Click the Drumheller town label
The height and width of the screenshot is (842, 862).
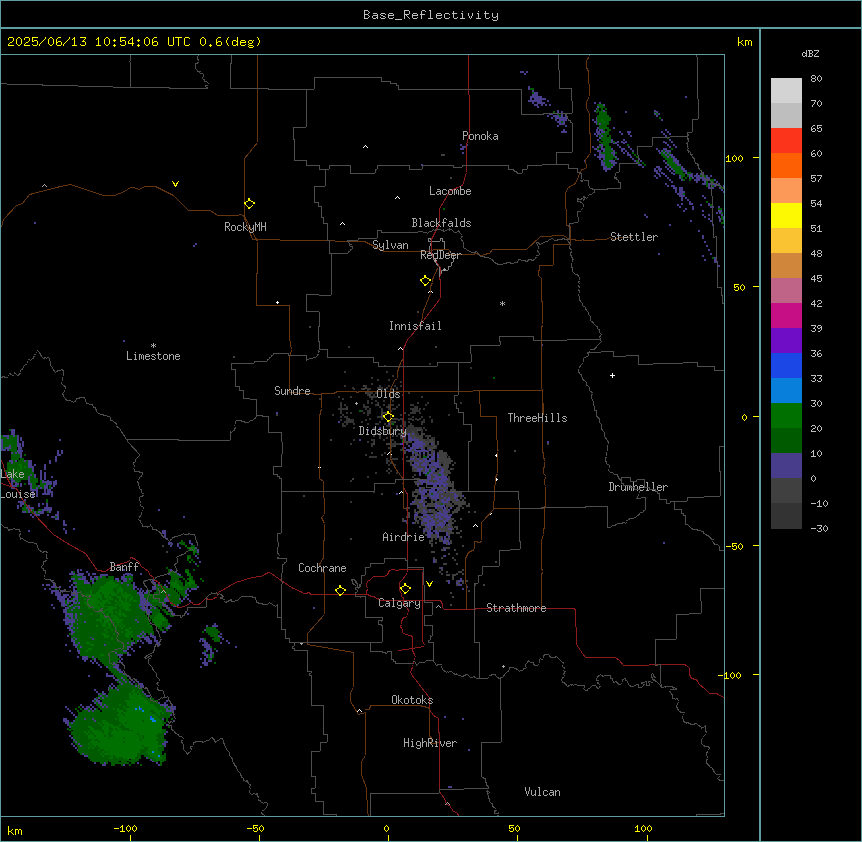click(x=638, y=487)
